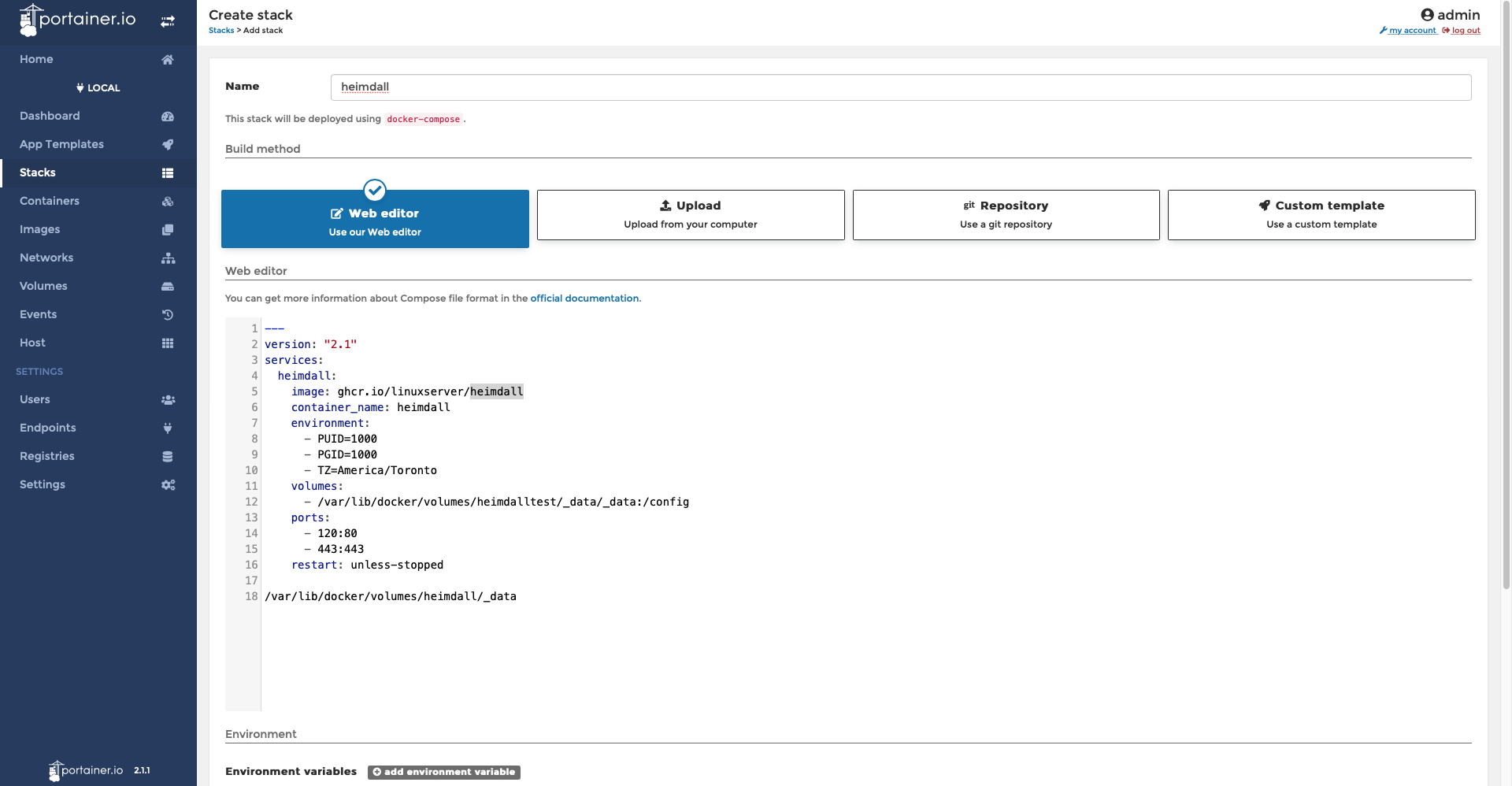Open the official documentation link
This screenshot has width=1512, height=786.
(x=584, y=298)
